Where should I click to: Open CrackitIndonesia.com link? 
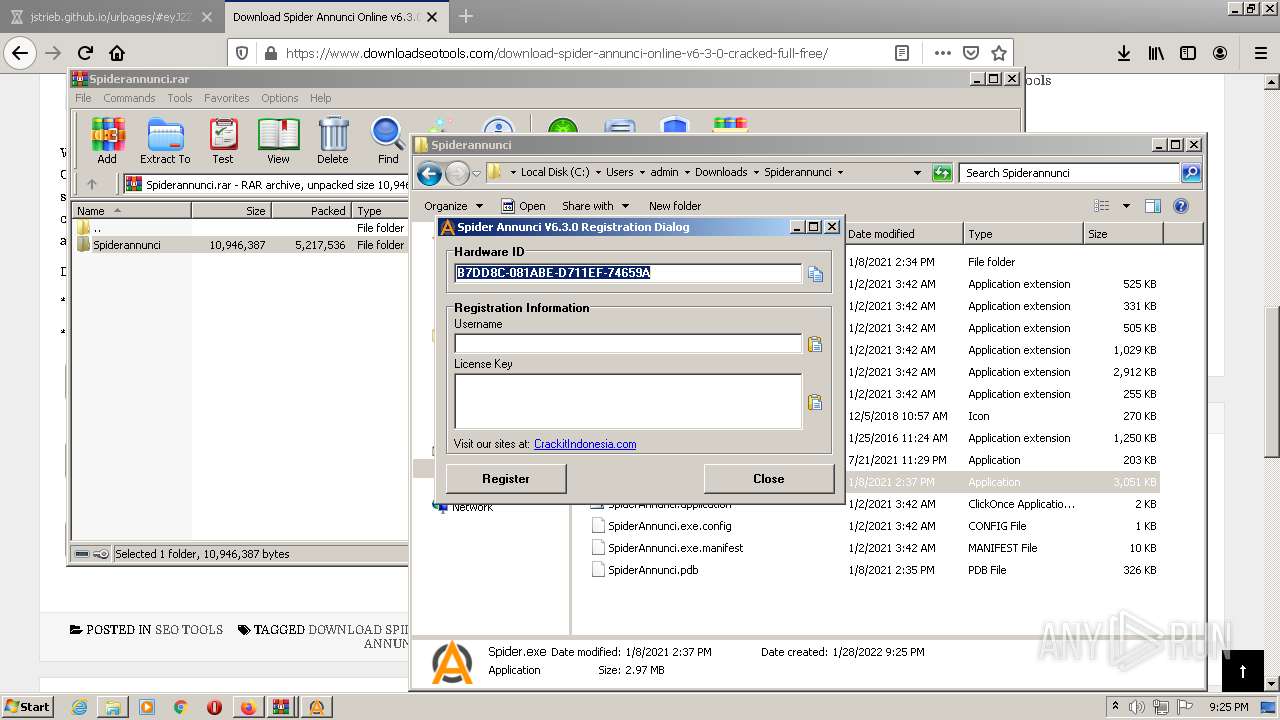coord(585,444)
